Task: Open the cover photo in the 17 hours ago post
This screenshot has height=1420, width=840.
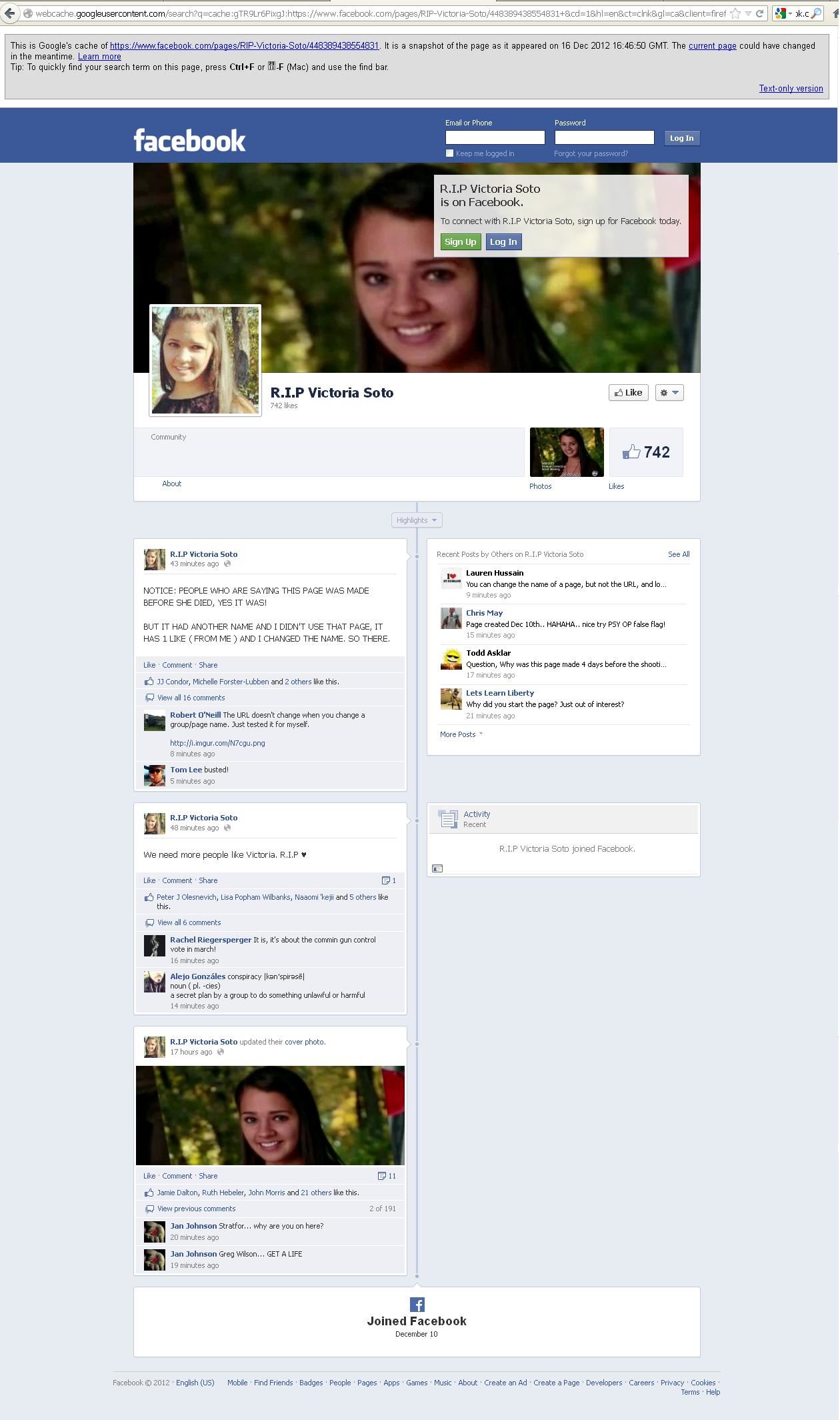Action: pos(270,1115)
